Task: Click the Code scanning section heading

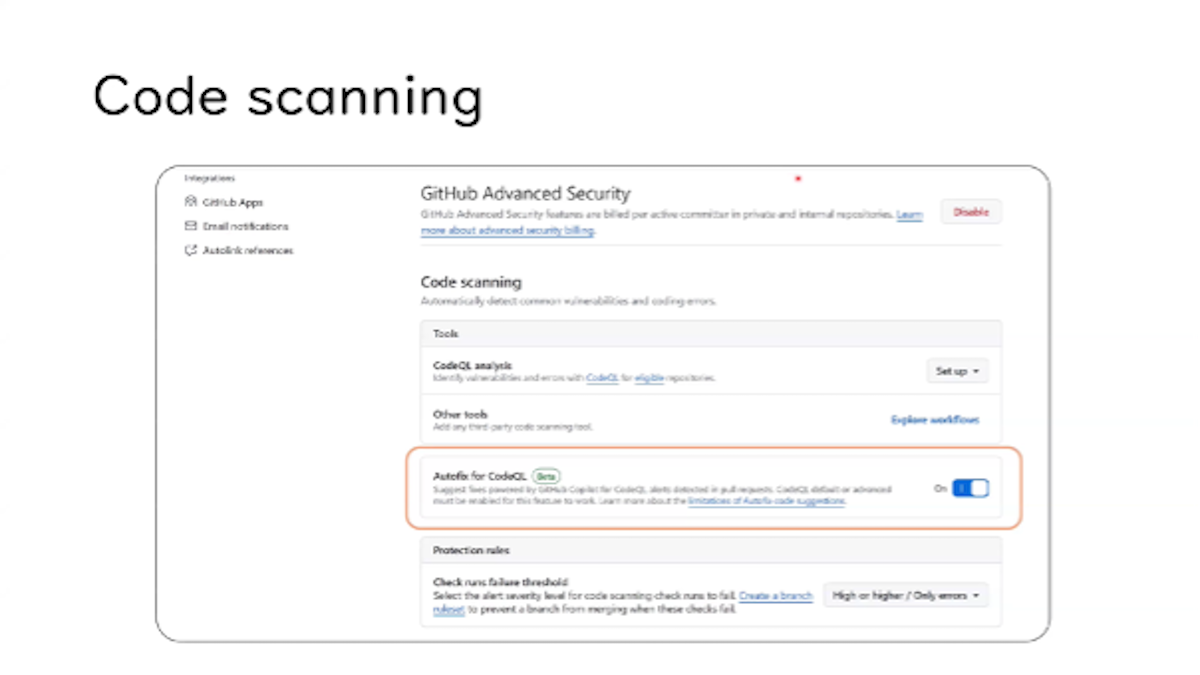Action: (471, 283)
